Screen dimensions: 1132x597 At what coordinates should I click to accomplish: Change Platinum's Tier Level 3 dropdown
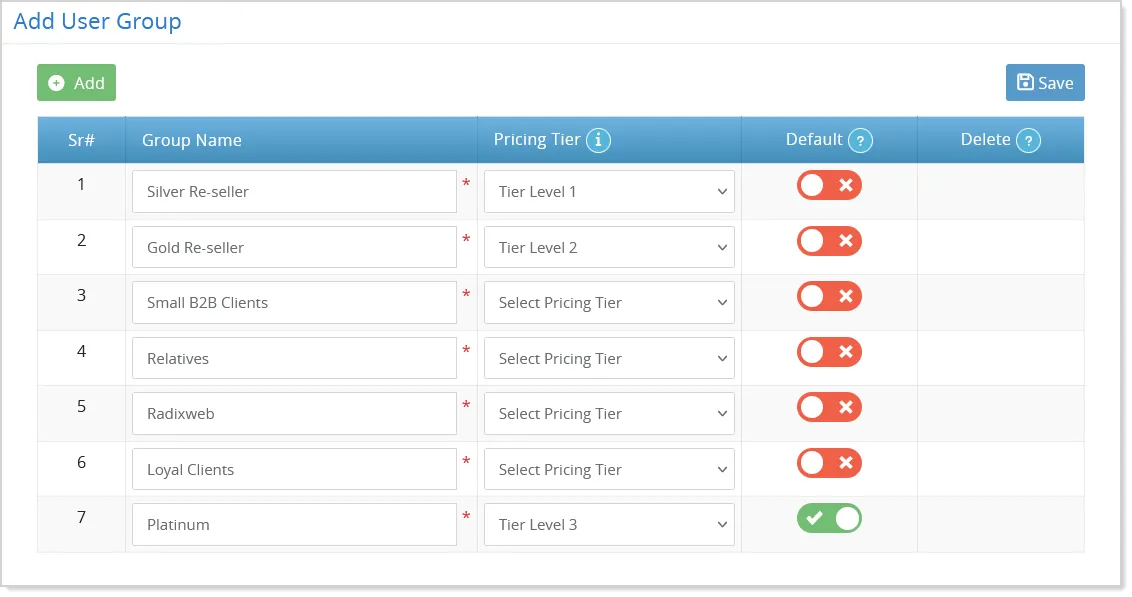609,525
